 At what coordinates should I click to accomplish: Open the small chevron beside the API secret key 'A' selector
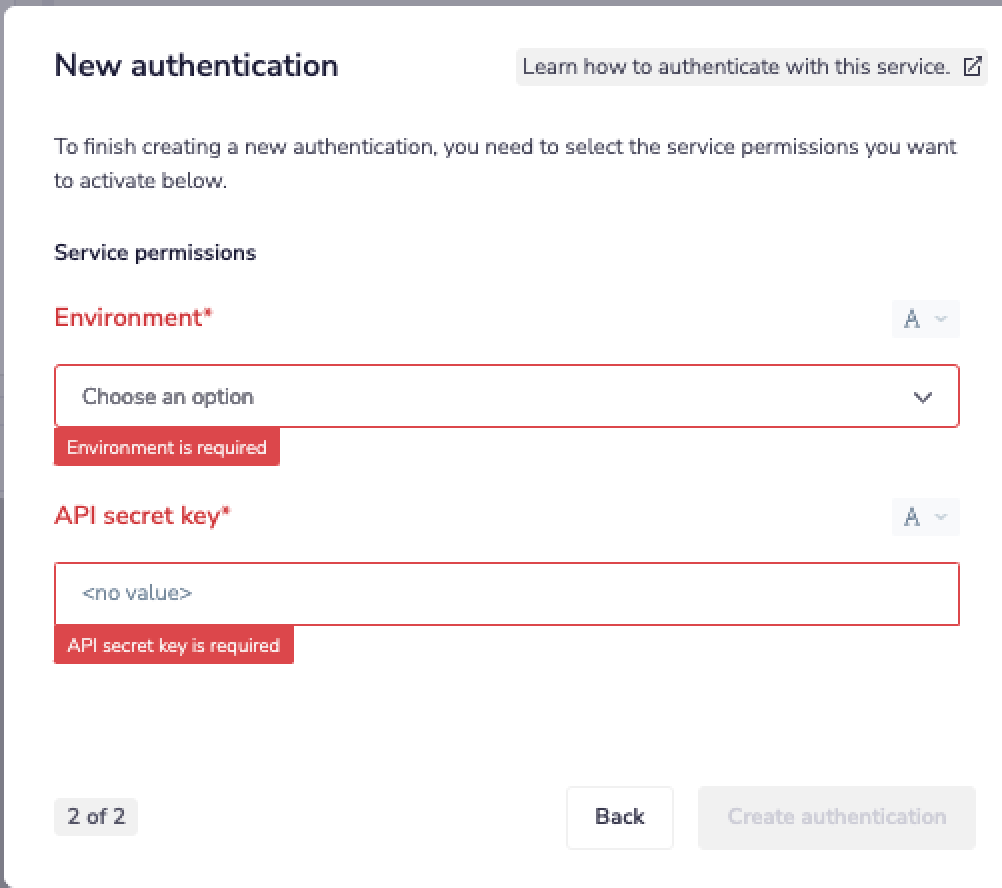[940, 517]
